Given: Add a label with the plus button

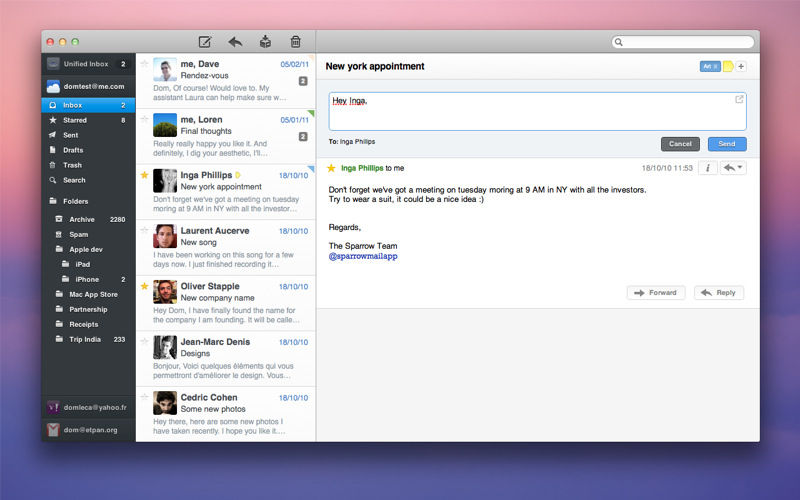Looking at the screenshot, I should coord(741,66).
